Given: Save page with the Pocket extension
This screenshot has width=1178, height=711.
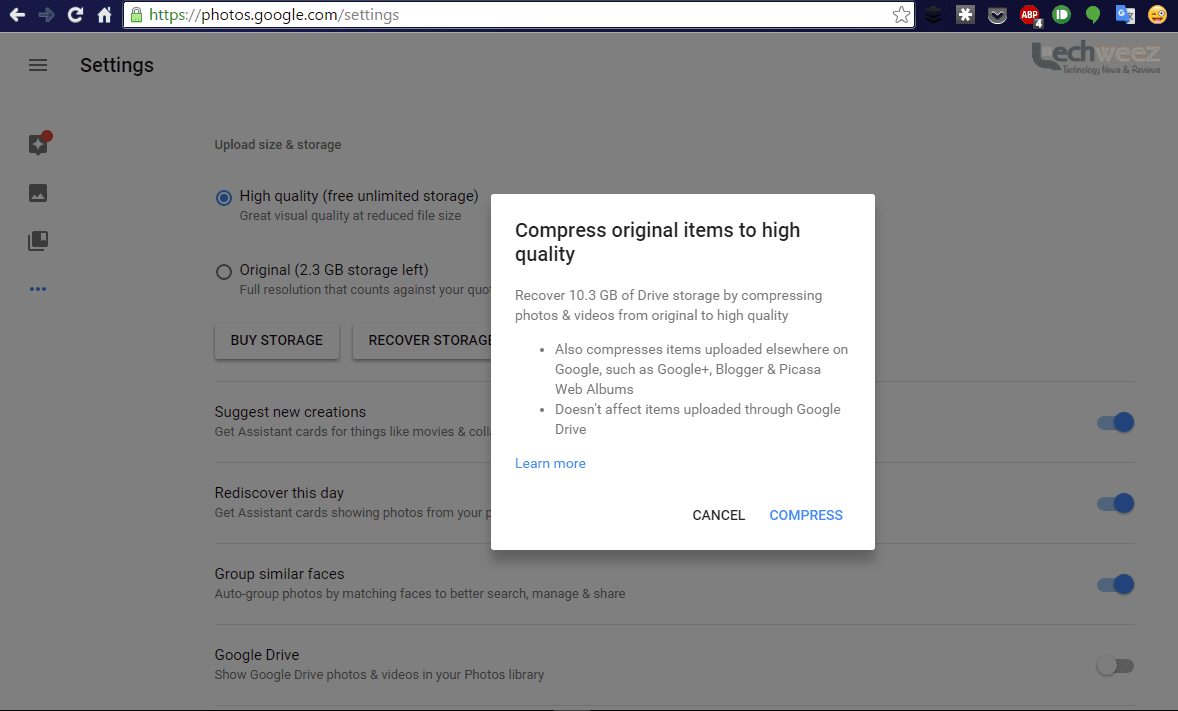Looking at the screenshot, I should point(997,14).
